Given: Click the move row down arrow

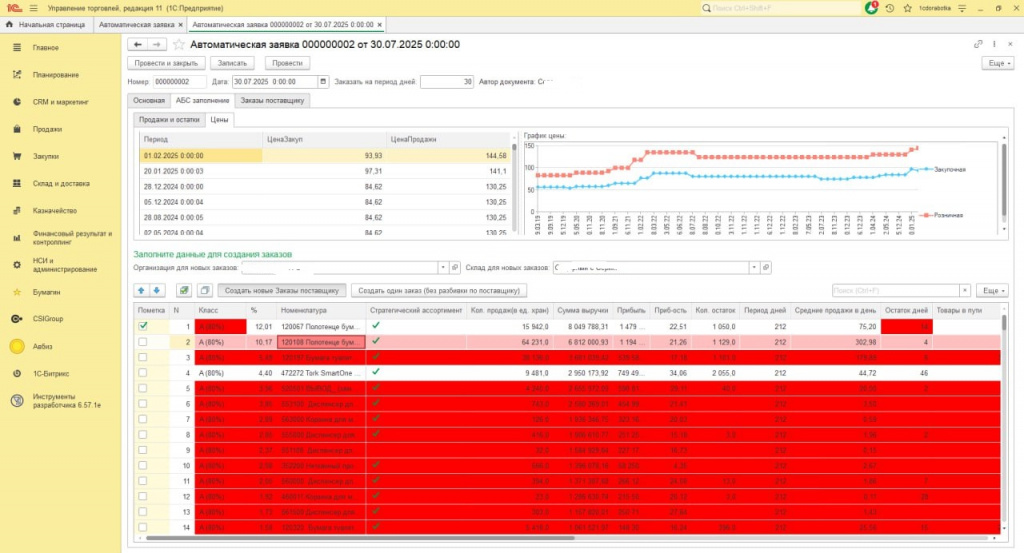Looking at the screenshot, I should [x=156, y=290].
